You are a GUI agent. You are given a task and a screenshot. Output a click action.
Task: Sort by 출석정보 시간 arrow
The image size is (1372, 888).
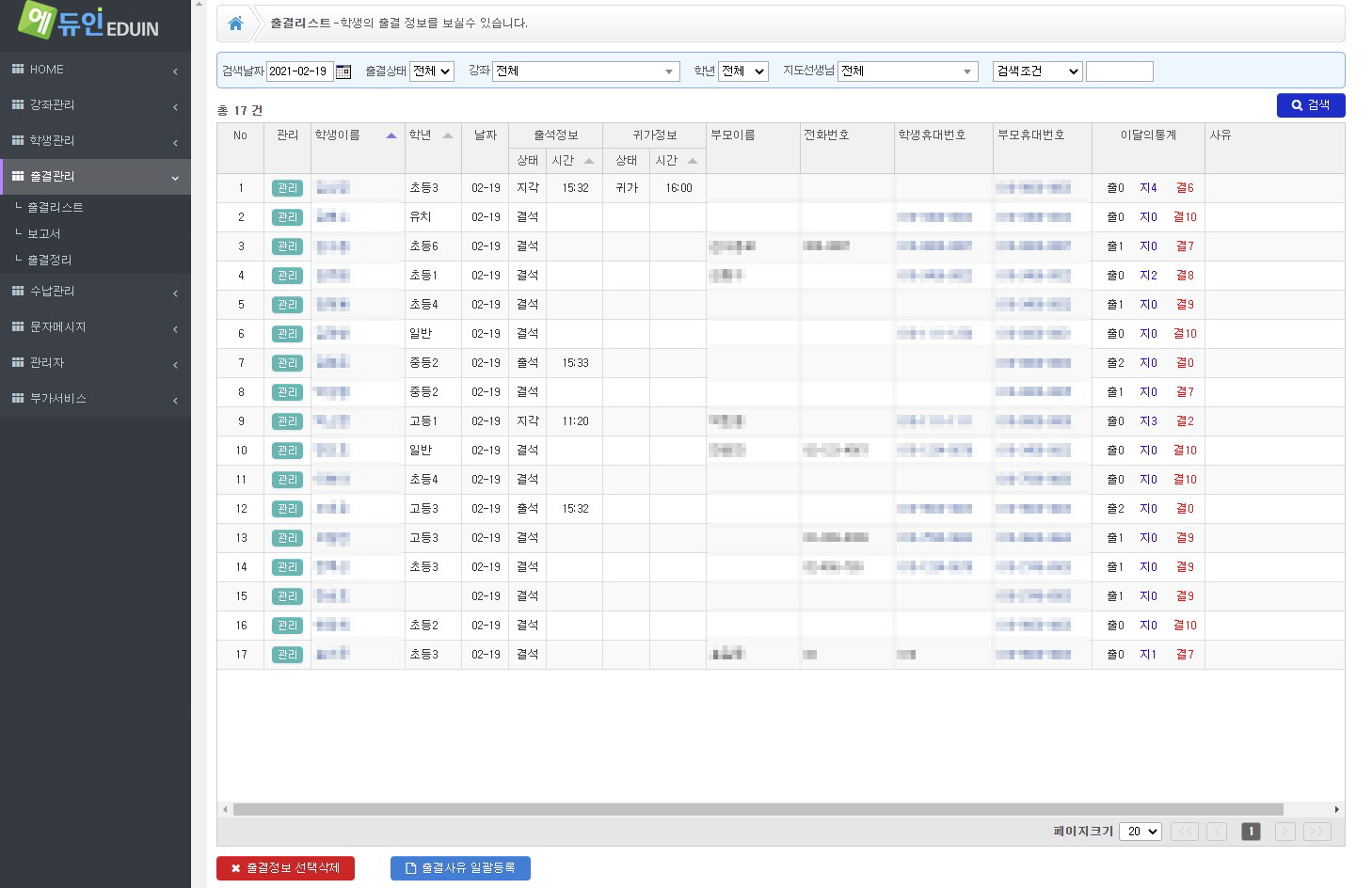pos(589,161)
